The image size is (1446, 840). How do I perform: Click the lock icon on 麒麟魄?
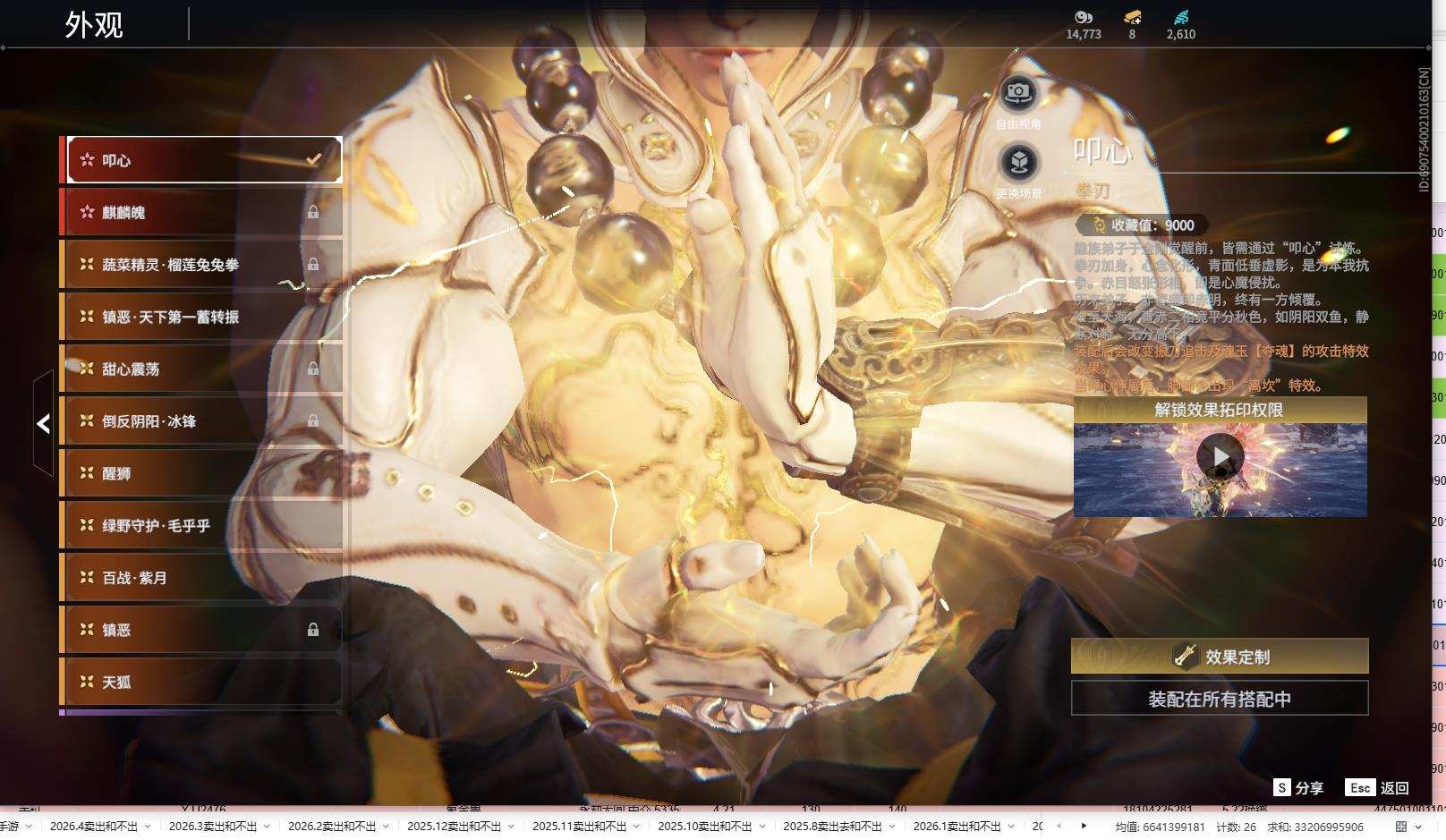[x=313, y=212]
